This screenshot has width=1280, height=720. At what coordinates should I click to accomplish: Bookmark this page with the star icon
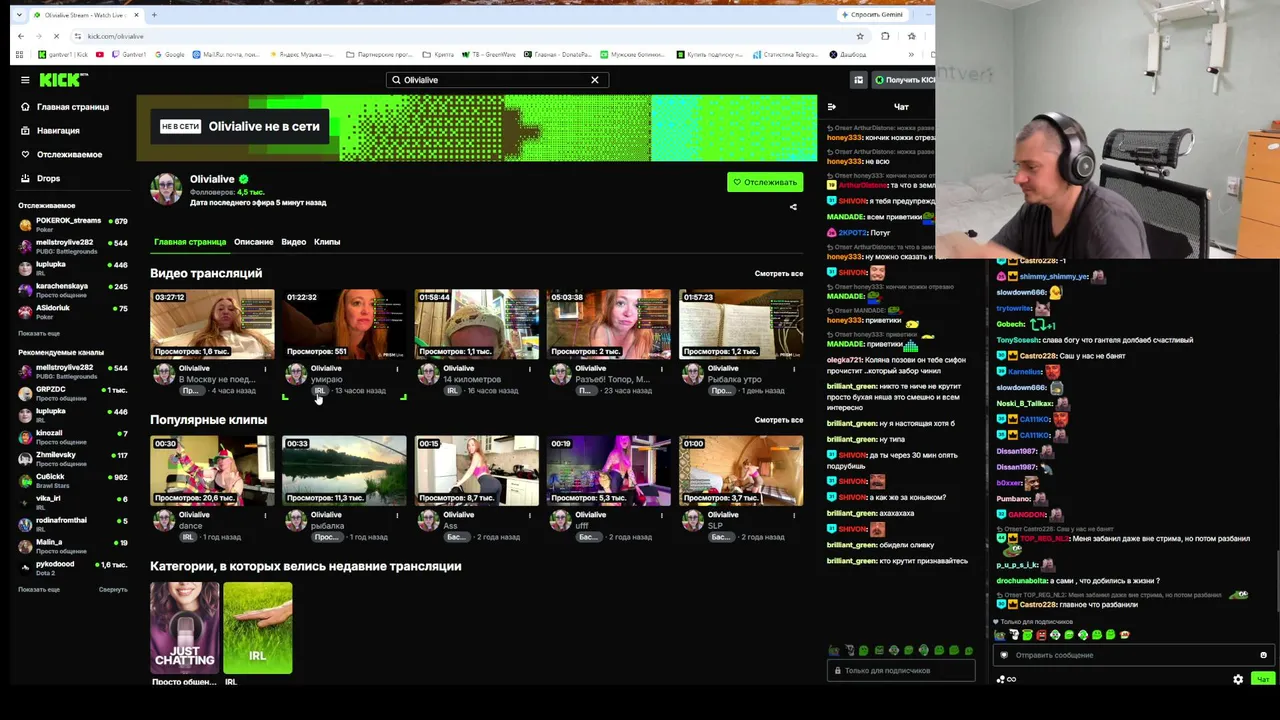pyautogui.click(x=860, y=36)
